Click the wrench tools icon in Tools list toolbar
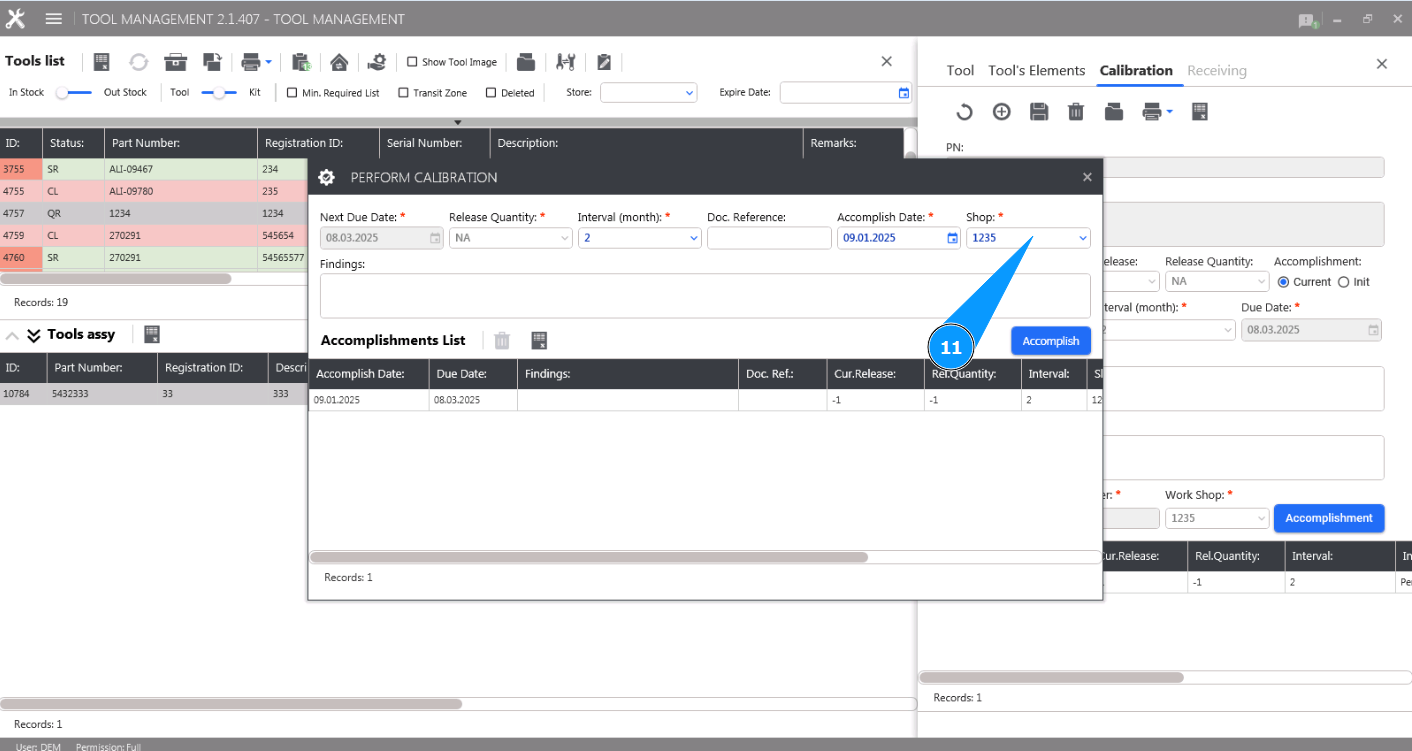 [x=566, y=62]
